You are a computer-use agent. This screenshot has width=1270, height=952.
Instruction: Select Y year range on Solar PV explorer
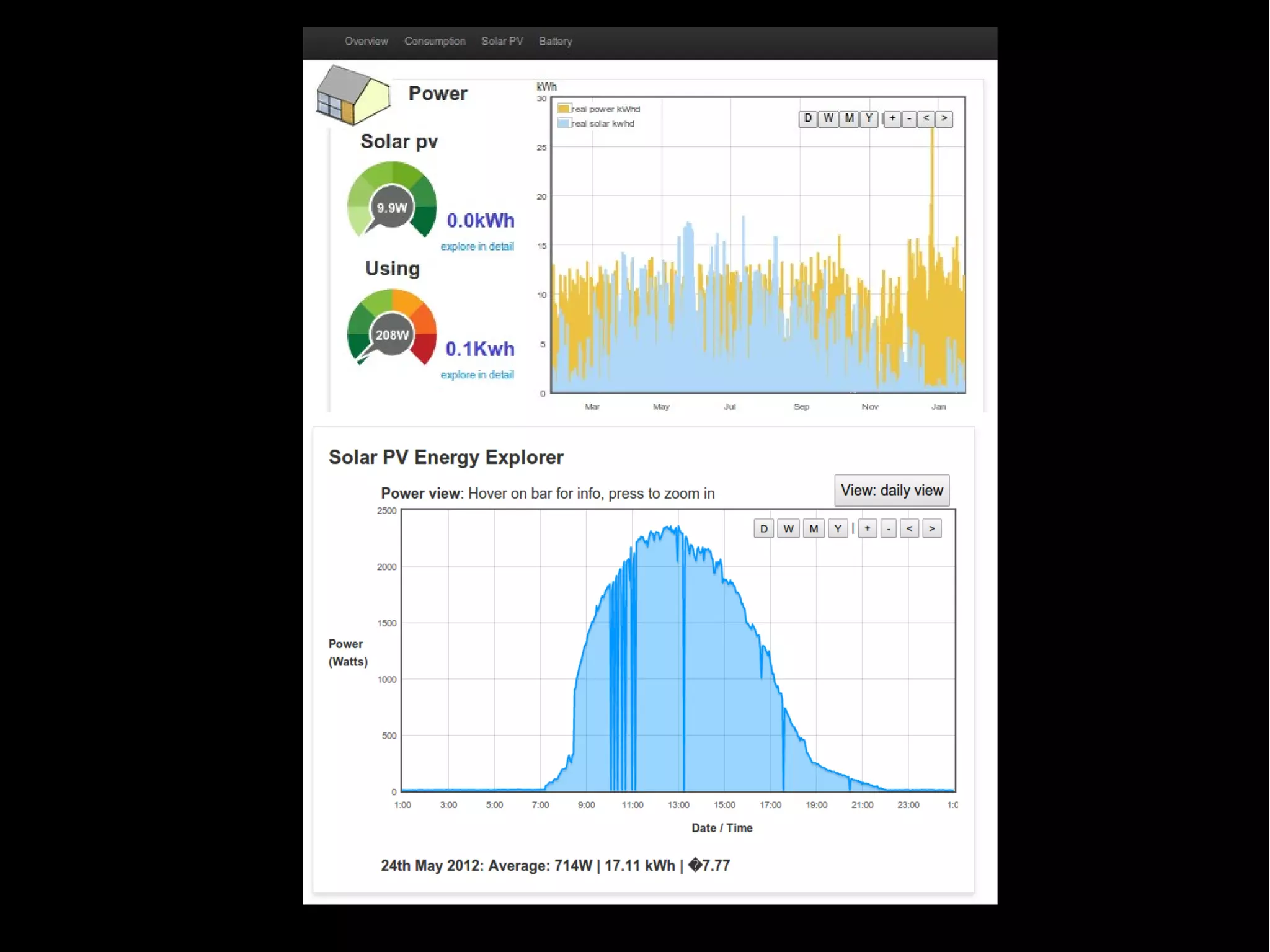(838, 528)
